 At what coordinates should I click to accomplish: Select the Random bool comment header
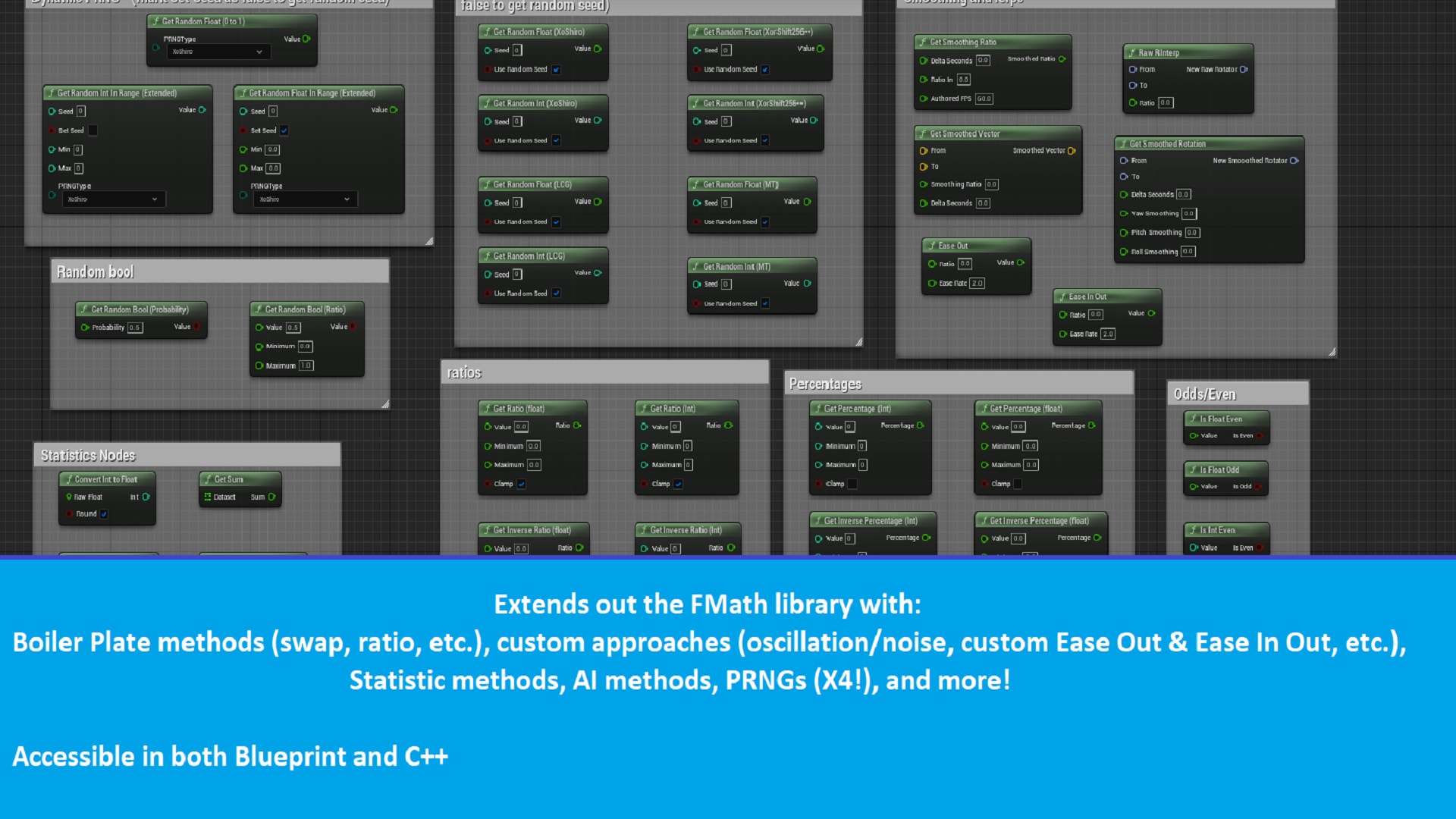coord(220,271)
